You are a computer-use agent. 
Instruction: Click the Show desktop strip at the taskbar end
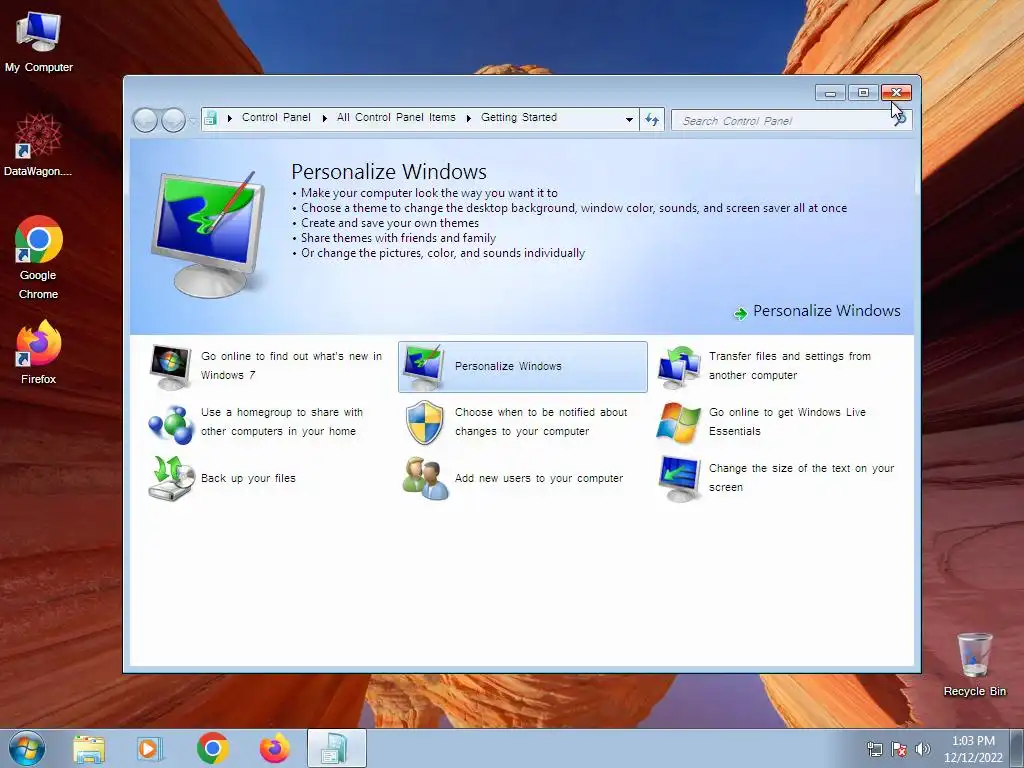(x=1017, y=748)
